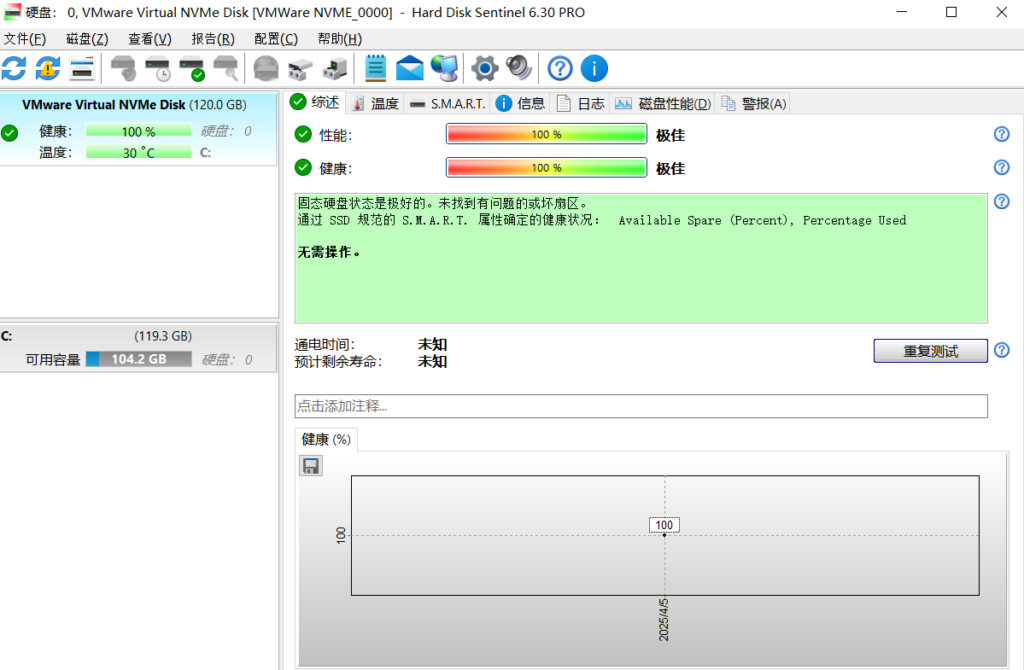1024x670 pixels.
Task: Click the green check icon beside 性能
Action: 303,134
